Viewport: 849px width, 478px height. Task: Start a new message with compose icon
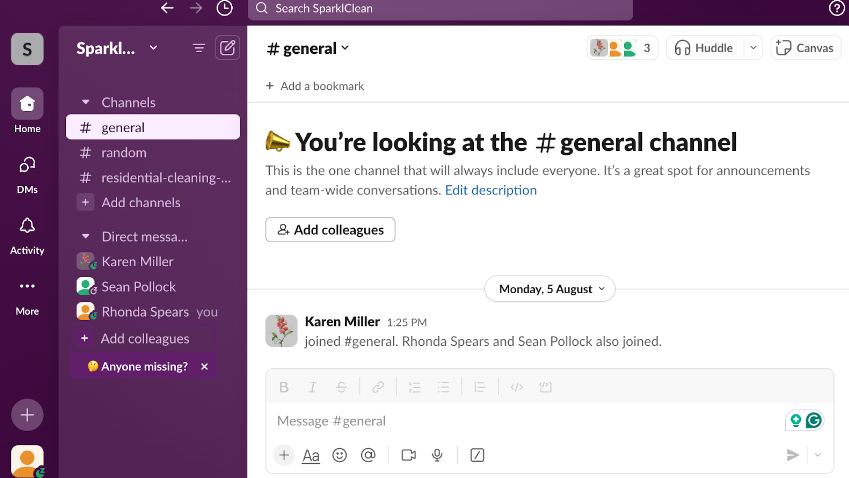click(x=227, y=48)
